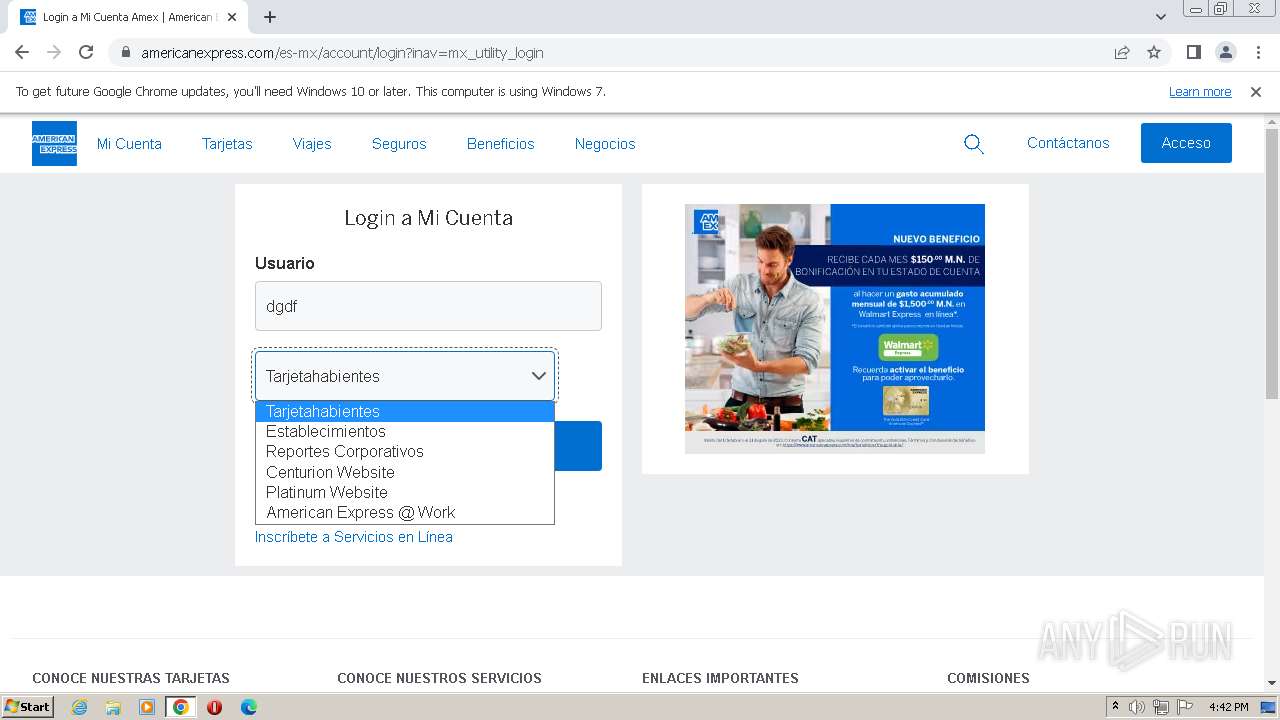Image resolution: width=1280 pixels, height=720 pixels.
Task: Open the Chrome profile avatar
Action: [x=1226, y=52]
